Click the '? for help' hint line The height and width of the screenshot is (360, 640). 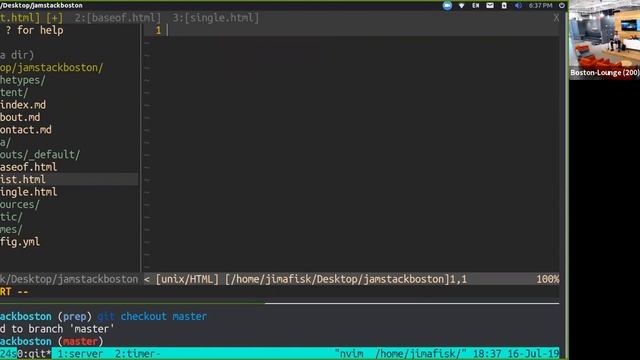34,30
